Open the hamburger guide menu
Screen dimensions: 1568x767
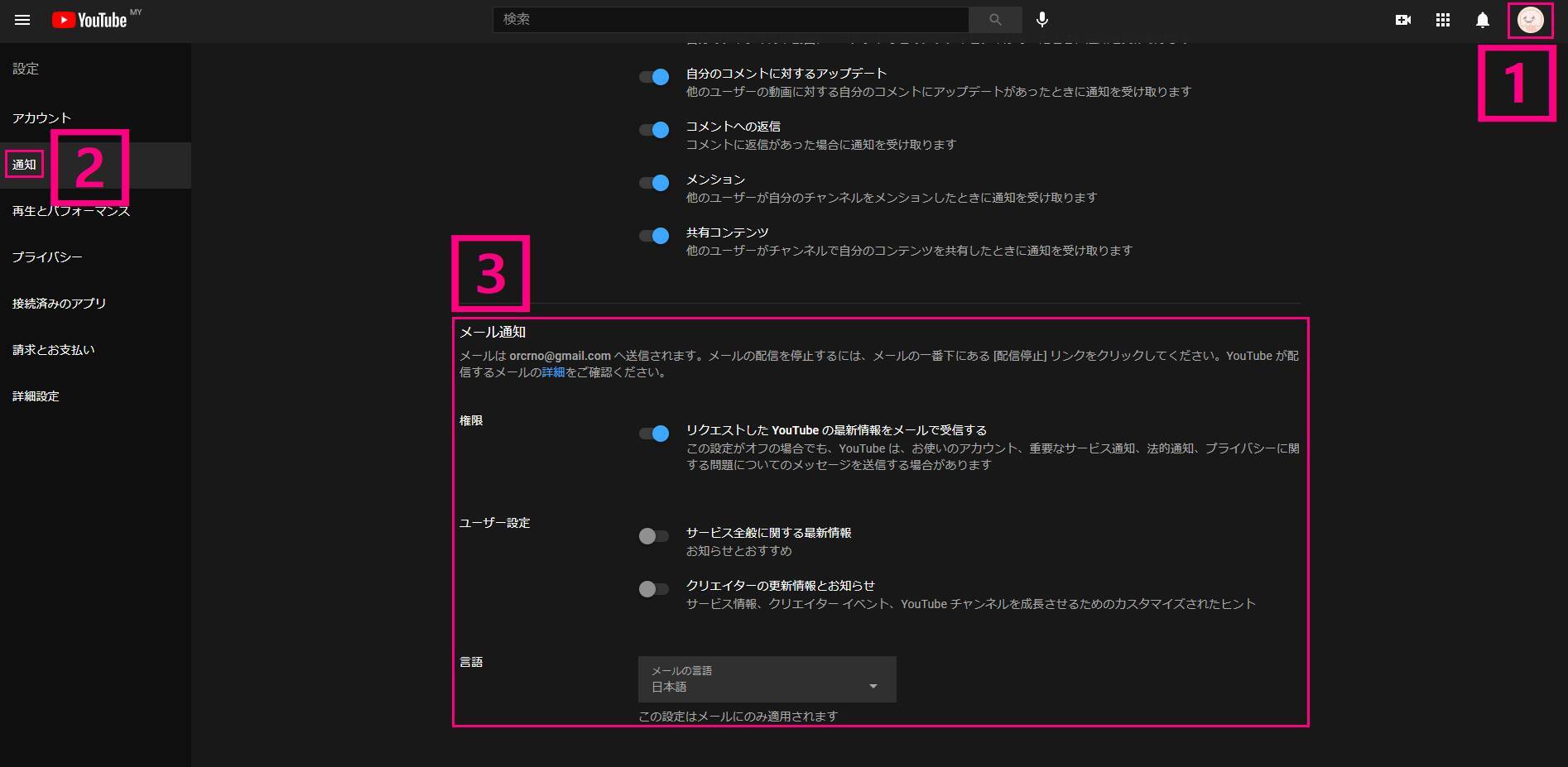pyautogui.click(x=22, y=20)
